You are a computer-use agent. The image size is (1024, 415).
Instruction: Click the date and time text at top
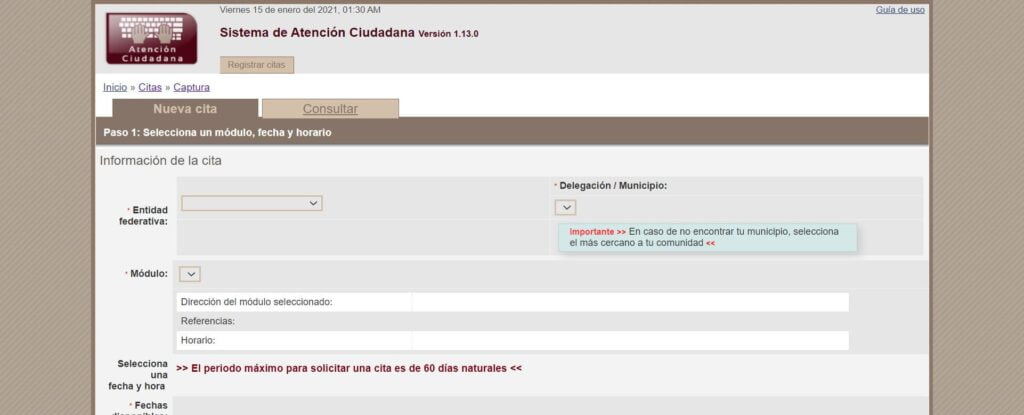pos(300,10)
